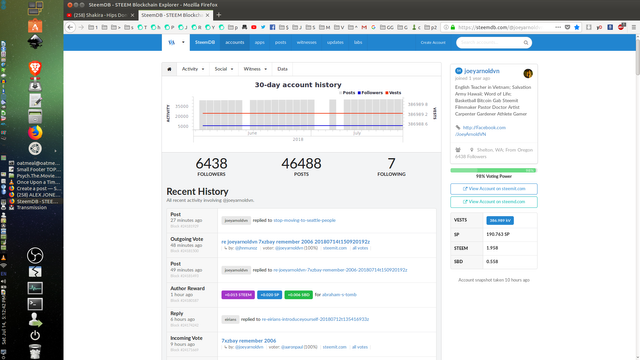The height and width of the screenshot is (360, 640).
Task: Open the system monitor dock icon
Action: pos(35,288)
